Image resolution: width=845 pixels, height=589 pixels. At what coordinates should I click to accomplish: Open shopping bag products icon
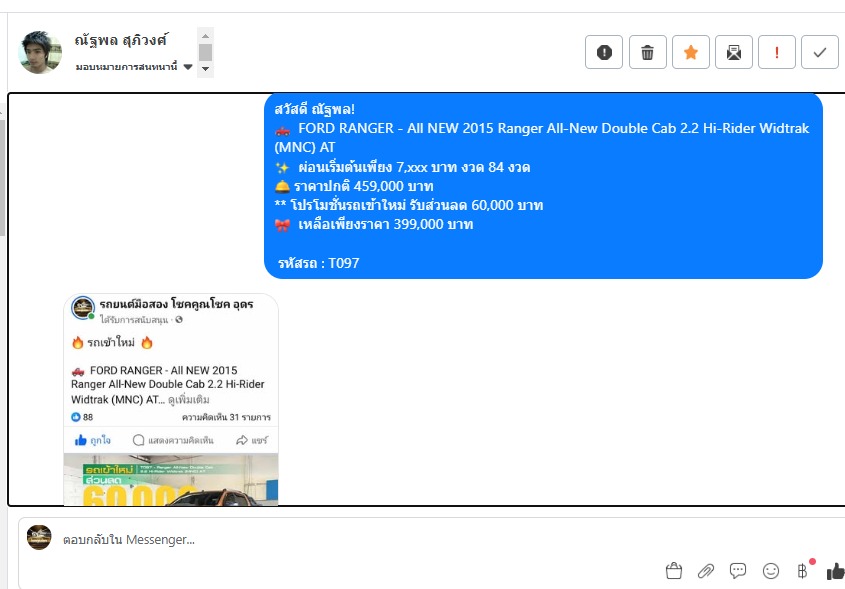[x=674, y=571]
